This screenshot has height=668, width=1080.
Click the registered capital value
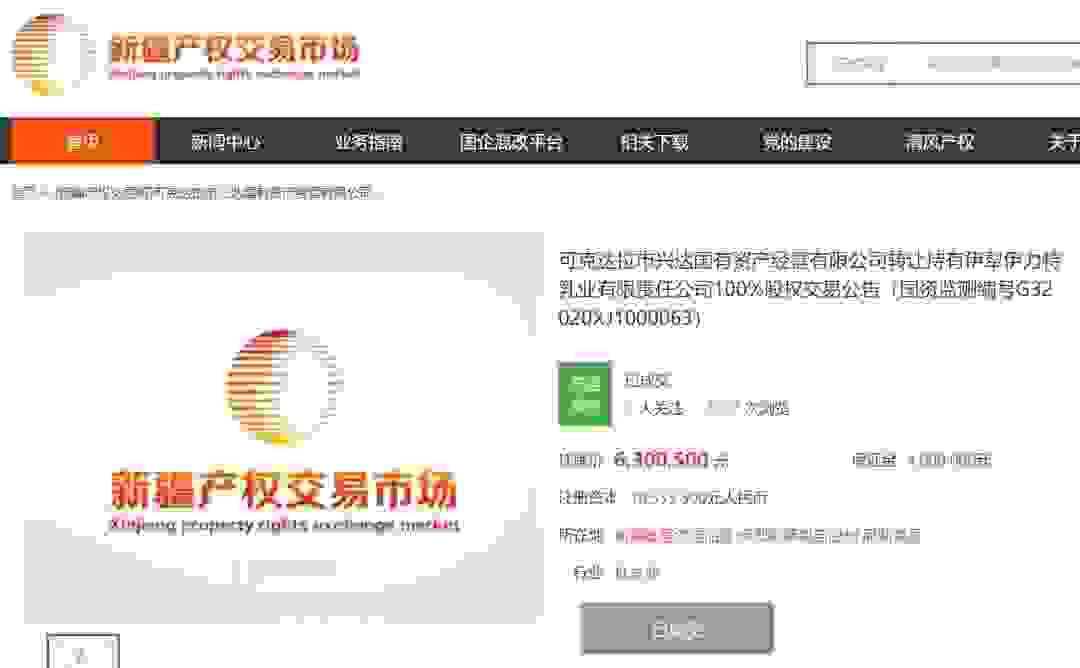(x=700, y=497)
